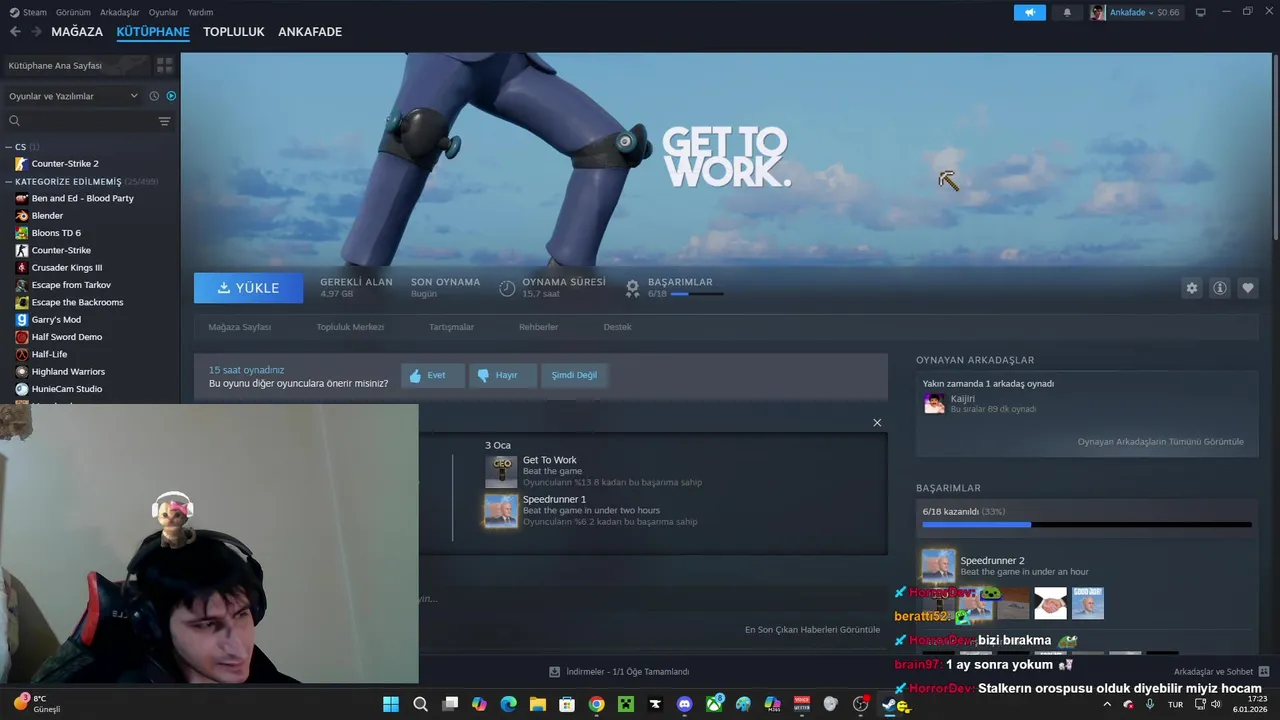Open Microsoft Edge from taskbar
Image resolution: width=1280 pixels, height=720 pixels.
pos(508,704)
